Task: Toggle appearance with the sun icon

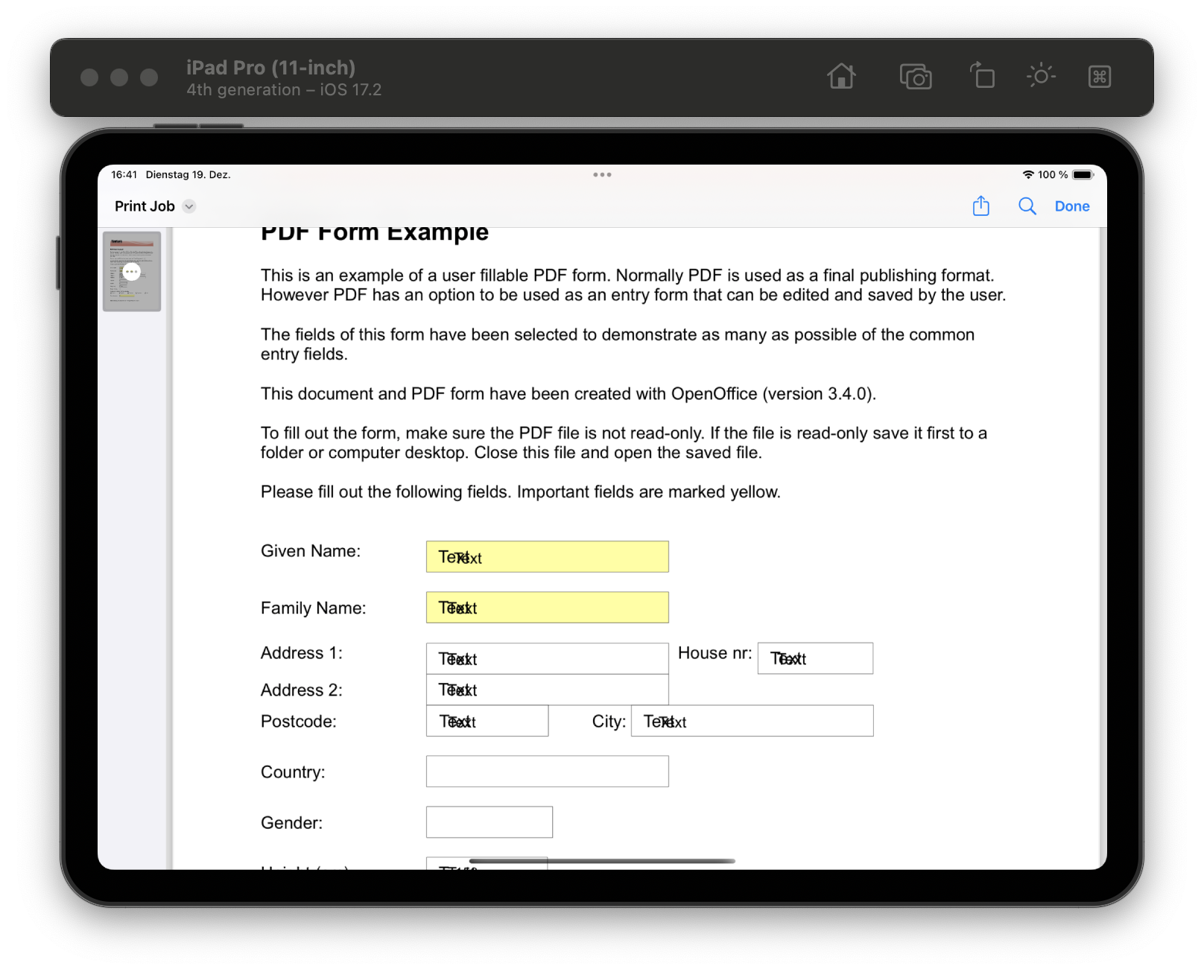Action: point(1041,76)
